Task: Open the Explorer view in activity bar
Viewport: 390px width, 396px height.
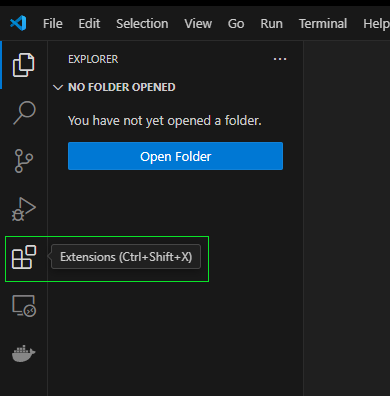Action: coord(23,65)
